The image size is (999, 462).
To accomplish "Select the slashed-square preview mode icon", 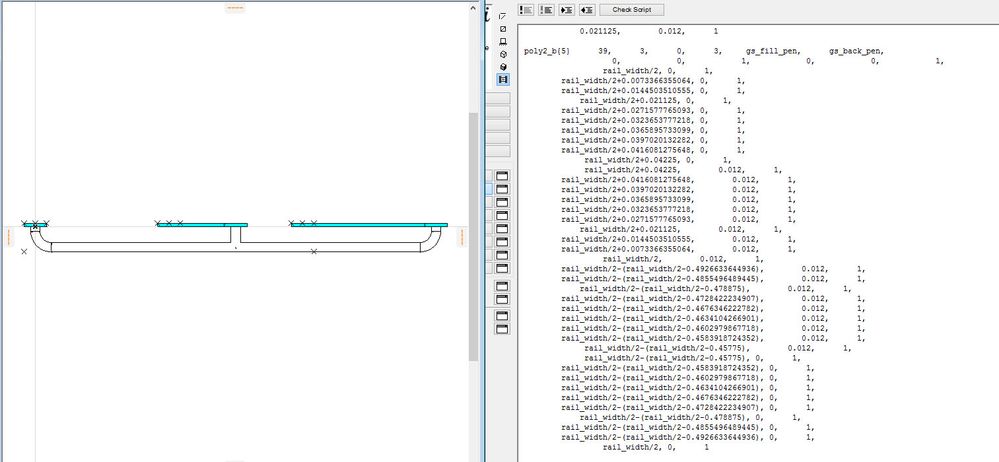I will 503,29.
